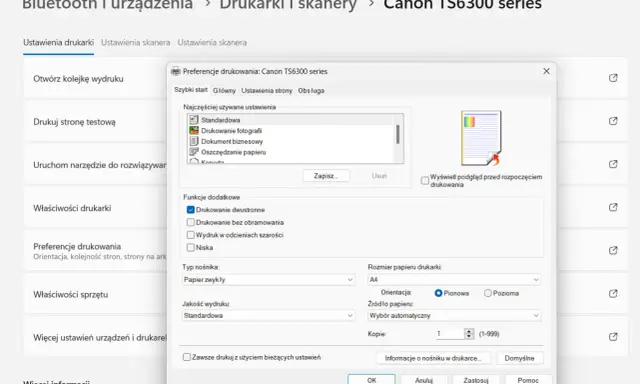
Task: Select the Standardowa profile icon
Action: coord(194,120)
